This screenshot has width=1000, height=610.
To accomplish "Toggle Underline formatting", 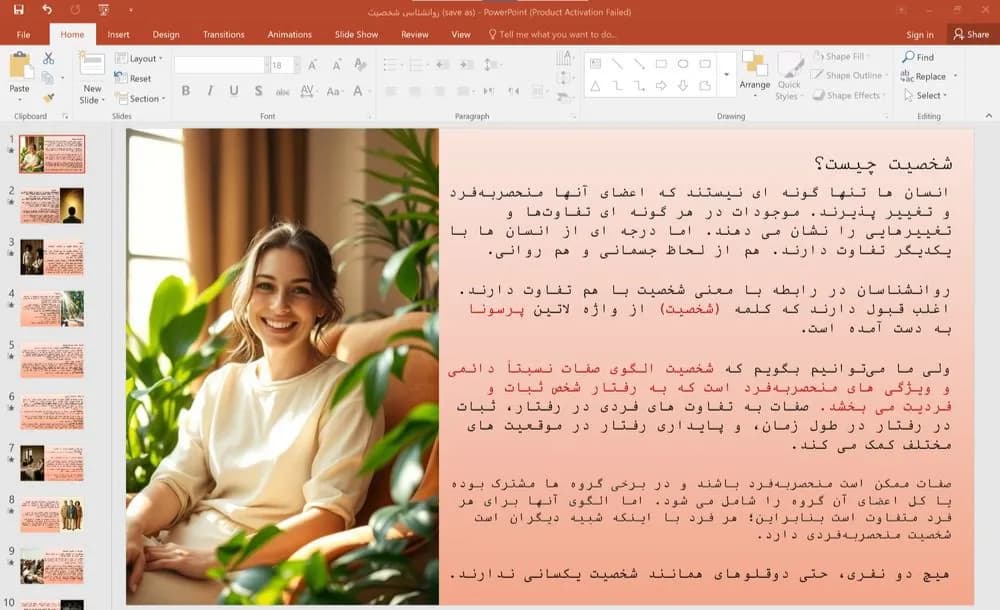I will pyautogui.click(x=234, y=91).
